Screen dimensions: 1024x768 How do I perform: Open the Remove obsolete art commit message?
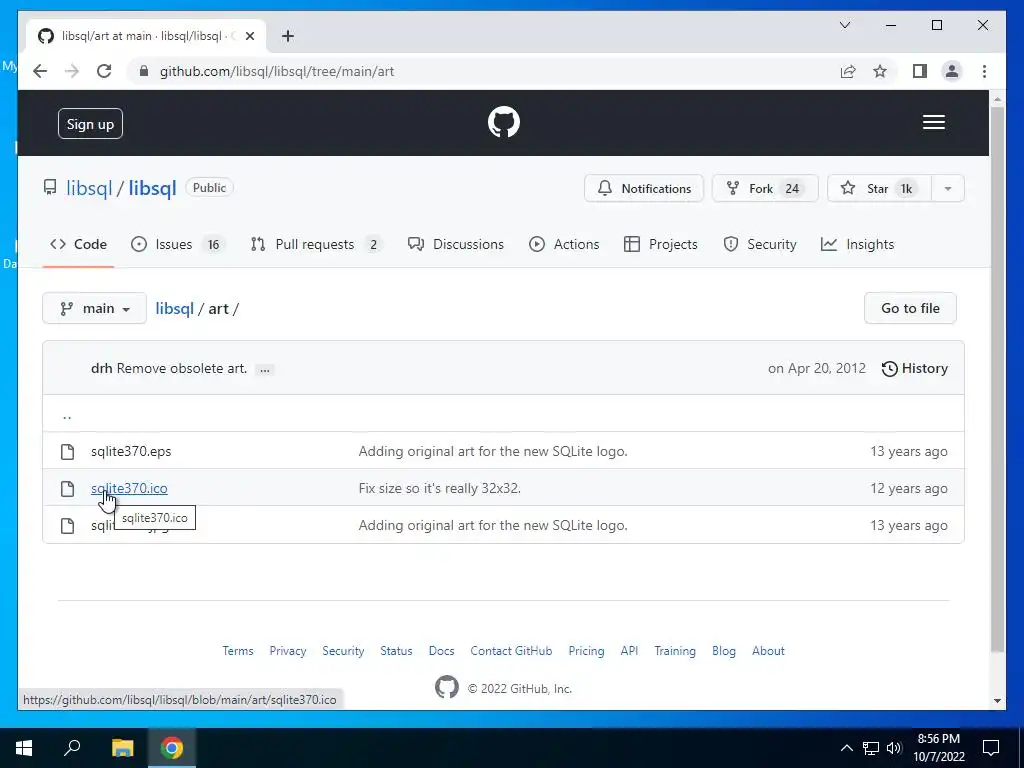[x=182, y=368]
